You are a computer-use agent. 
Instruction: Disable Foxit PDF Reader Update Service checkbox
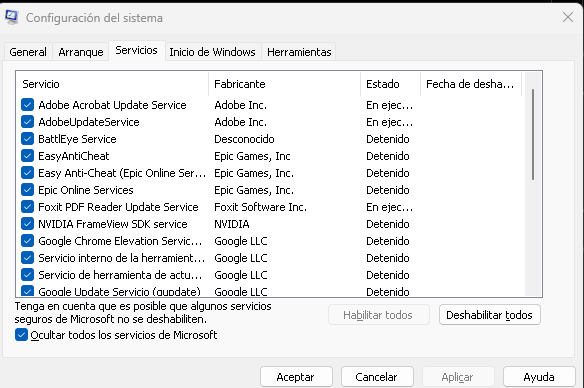tap(28, 207)
